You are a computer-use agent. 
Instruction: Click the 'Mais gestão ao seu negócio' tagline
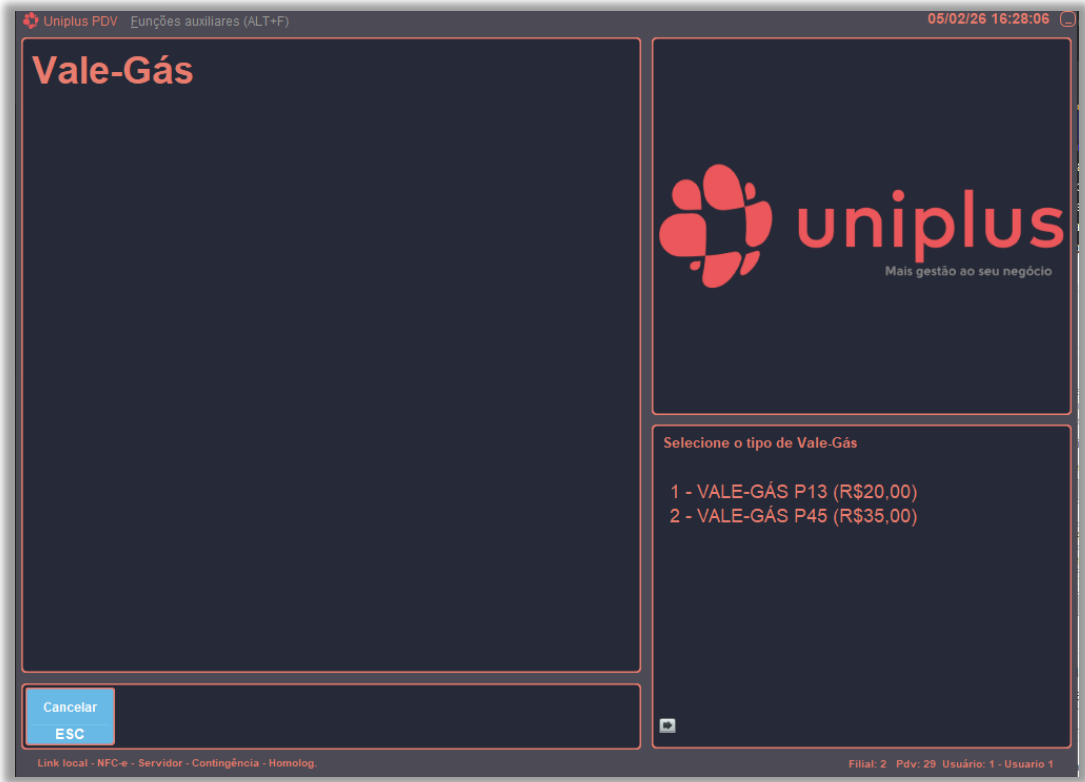968,271
